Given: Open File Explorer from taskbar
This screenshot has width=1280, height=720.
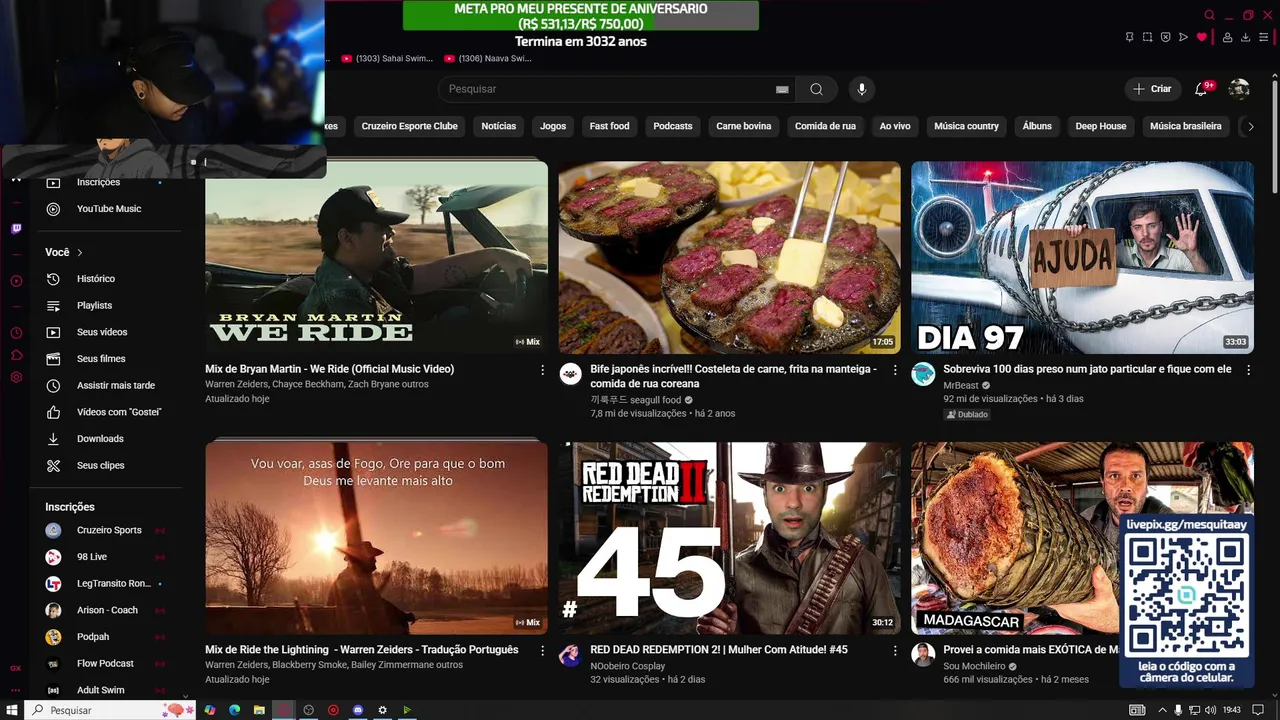Looking at the screenshot, I should 259,710.
